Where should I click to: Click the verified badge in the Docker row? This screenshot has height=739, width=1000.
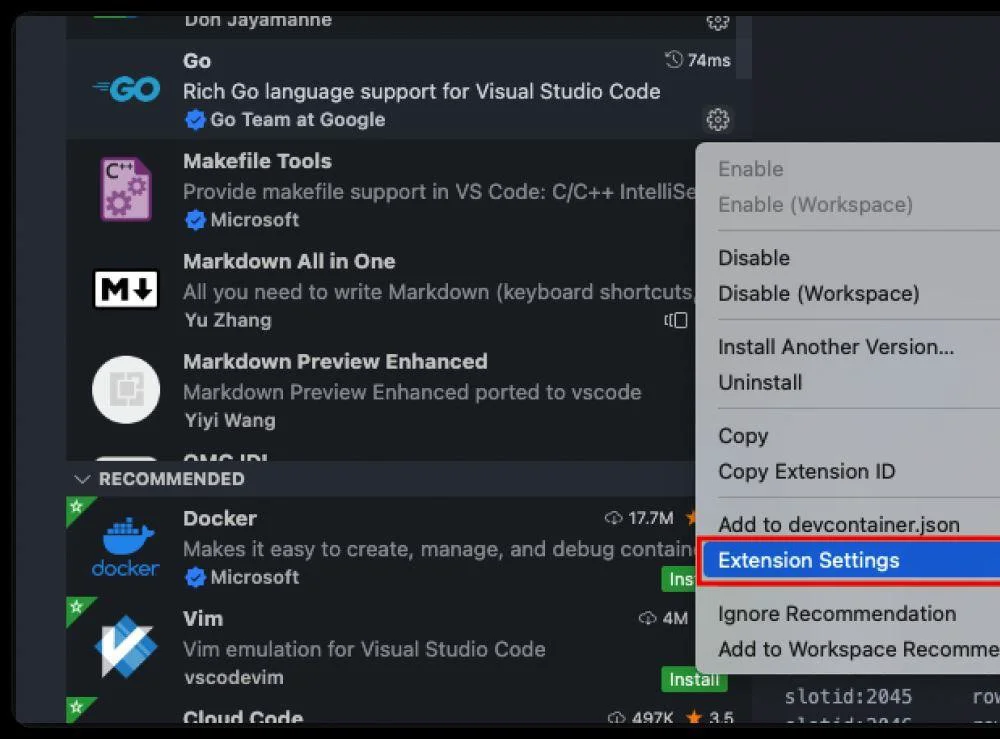tap(195, 577)
